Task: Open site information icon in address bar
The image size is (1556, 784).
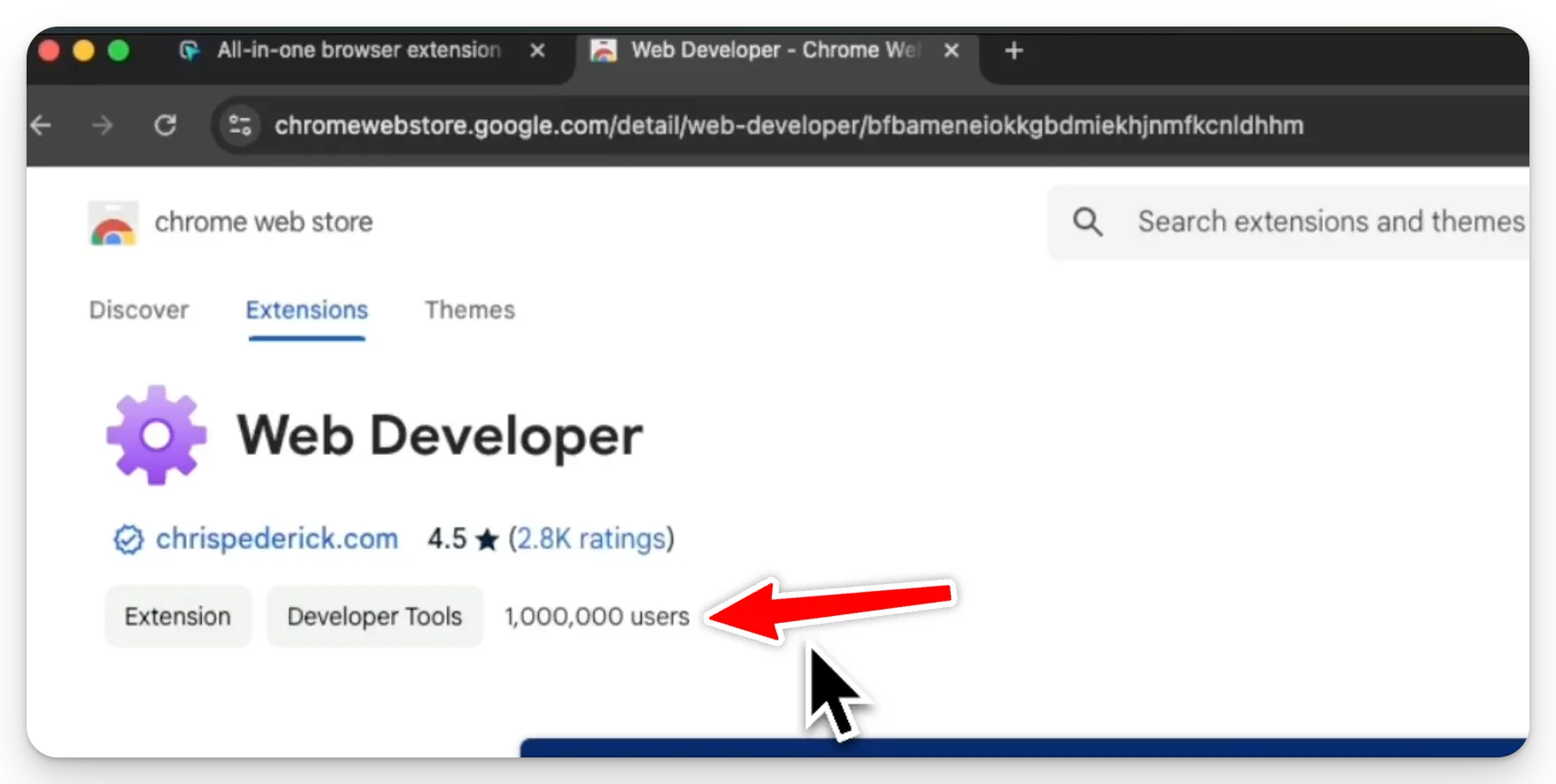Action: (x=240, y=126)
